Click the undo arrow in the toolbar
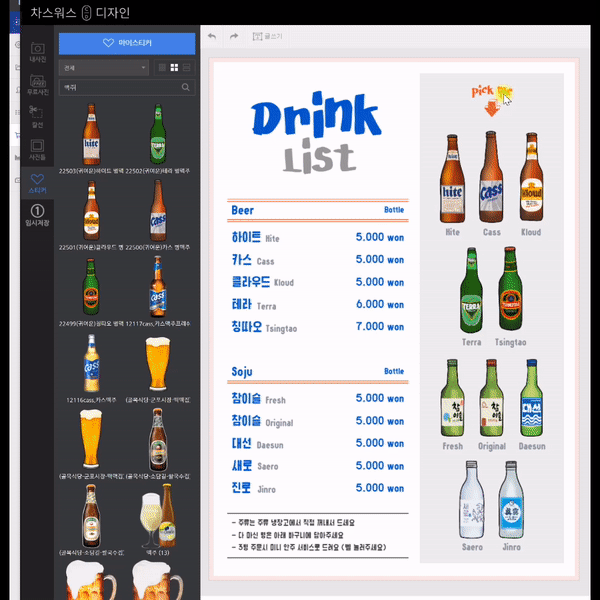 click(212, 36)
